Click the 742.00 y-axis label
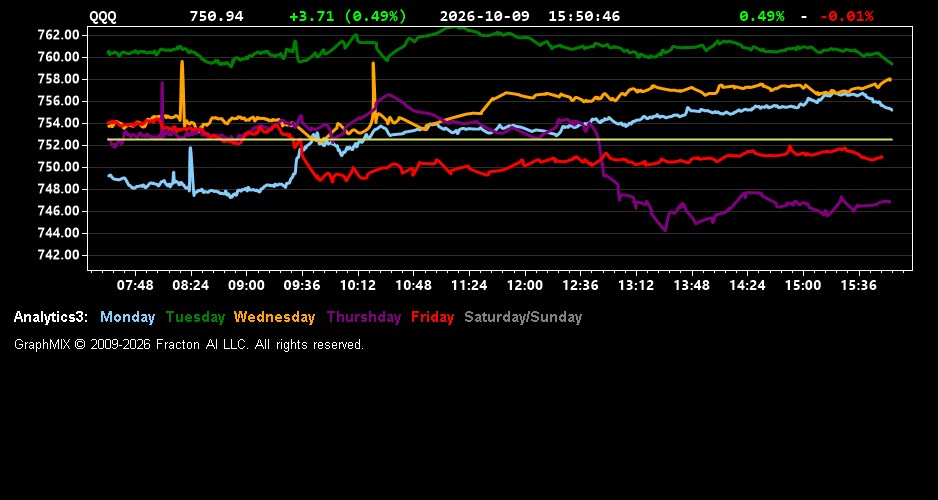The height and width of the screenshot is (500, 938). click(60, 255)
